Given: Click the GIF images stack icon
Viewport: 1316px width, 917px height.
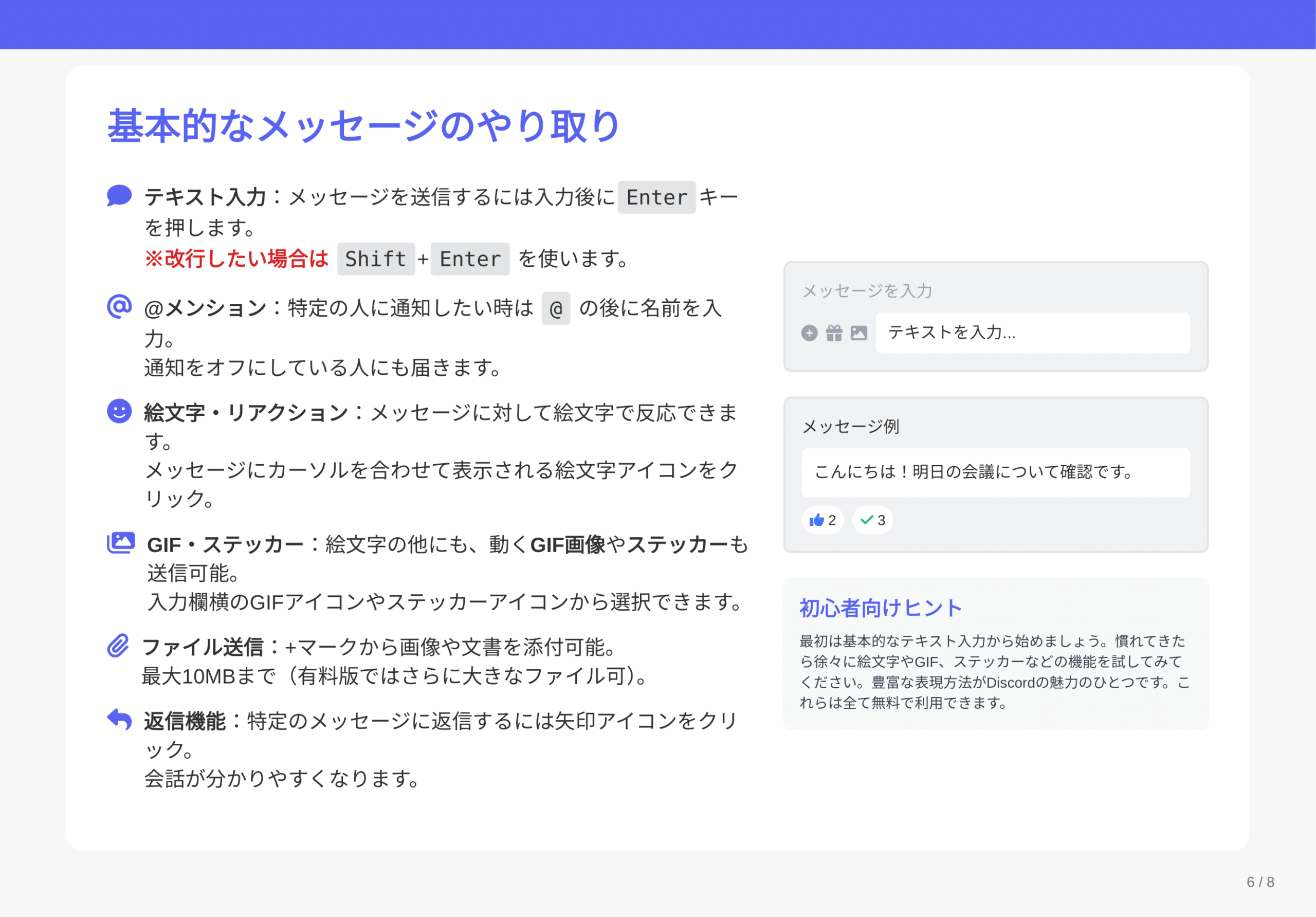Looking at the screenshot, I should 121,542.
